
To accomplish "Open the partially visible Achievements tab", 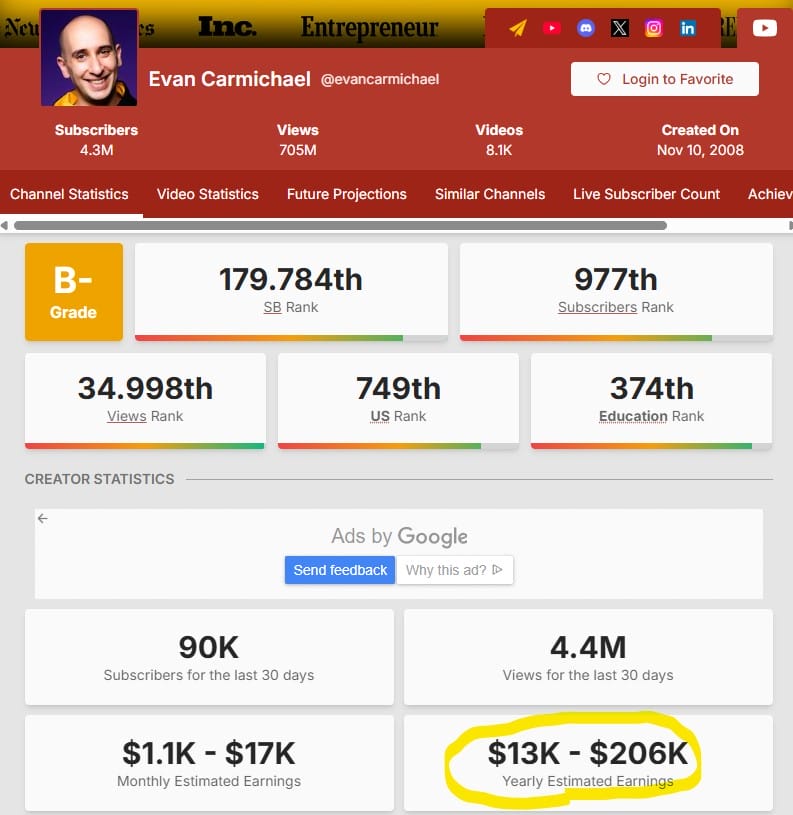I will coord(770,194).
